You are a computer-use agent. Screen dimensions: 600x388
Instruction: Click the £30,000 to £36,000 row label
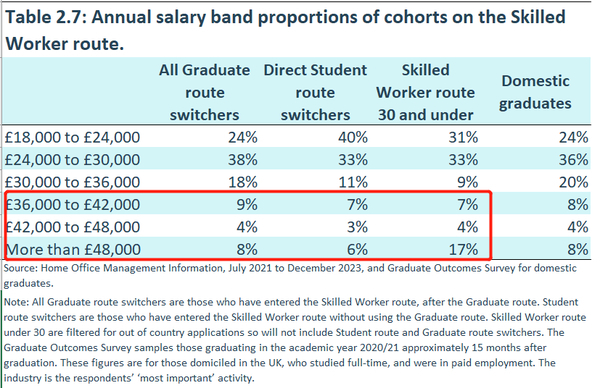pyautogui.click(x=72, y=182)
